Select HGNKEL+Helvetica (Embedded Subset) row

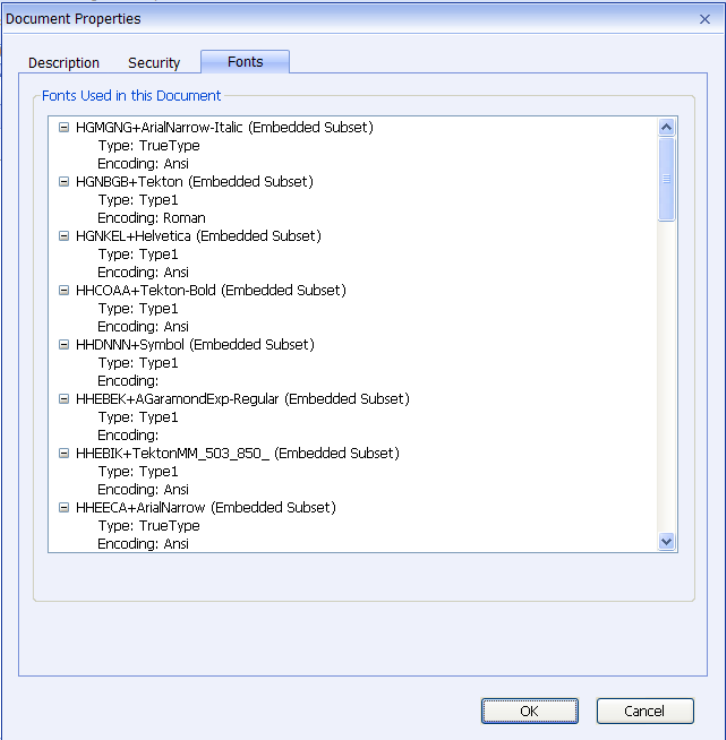tap(198, 236)
